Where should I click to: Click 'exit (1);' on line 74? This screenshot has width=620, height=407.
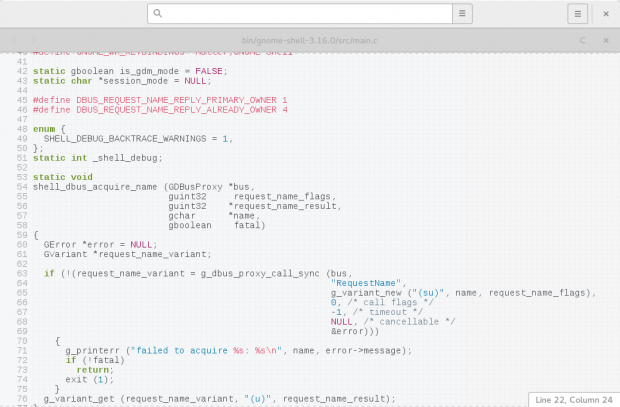90,379
